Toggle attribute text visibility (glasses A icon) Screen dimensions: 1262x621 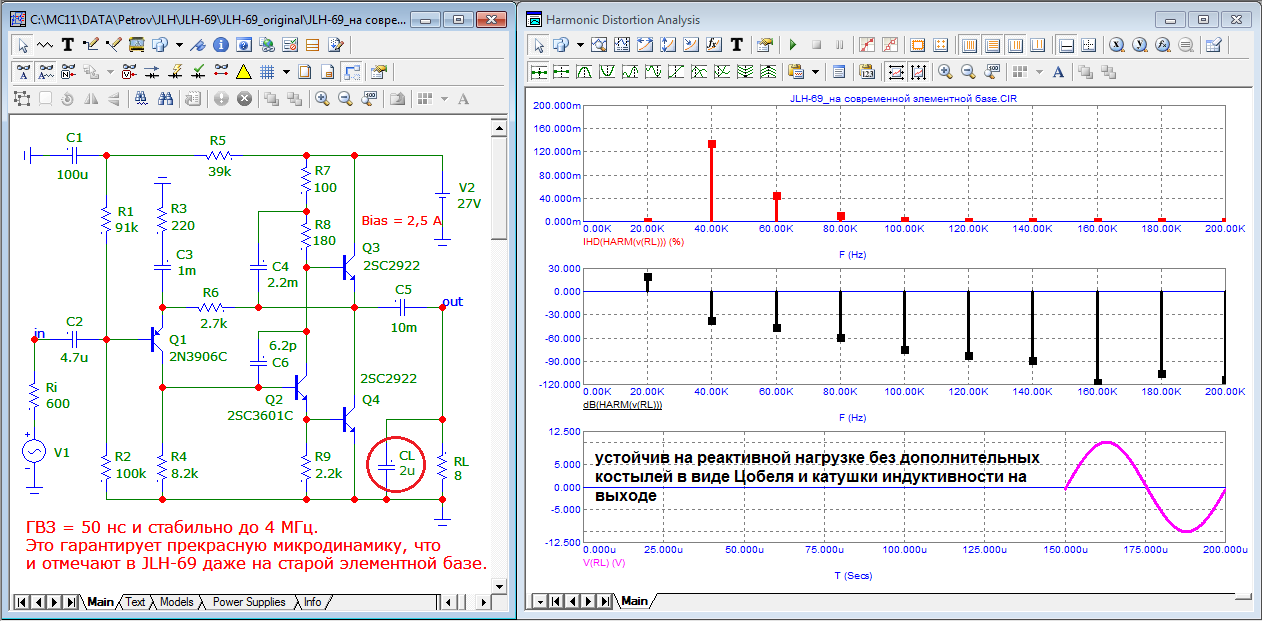pos(24,71)
